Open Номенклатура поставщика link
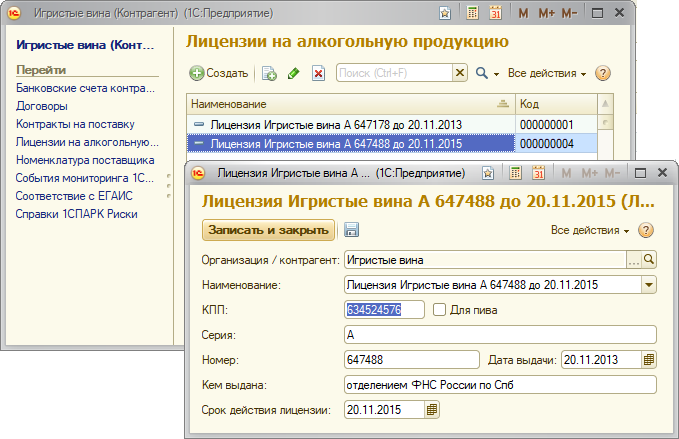This screenshot has height=439, width=679. tap(85, 160)
